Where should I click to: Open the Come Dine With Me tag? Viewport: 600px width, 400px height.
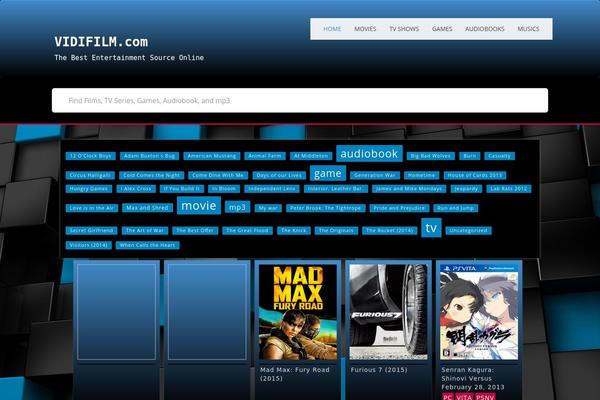(x=218, y=175)
